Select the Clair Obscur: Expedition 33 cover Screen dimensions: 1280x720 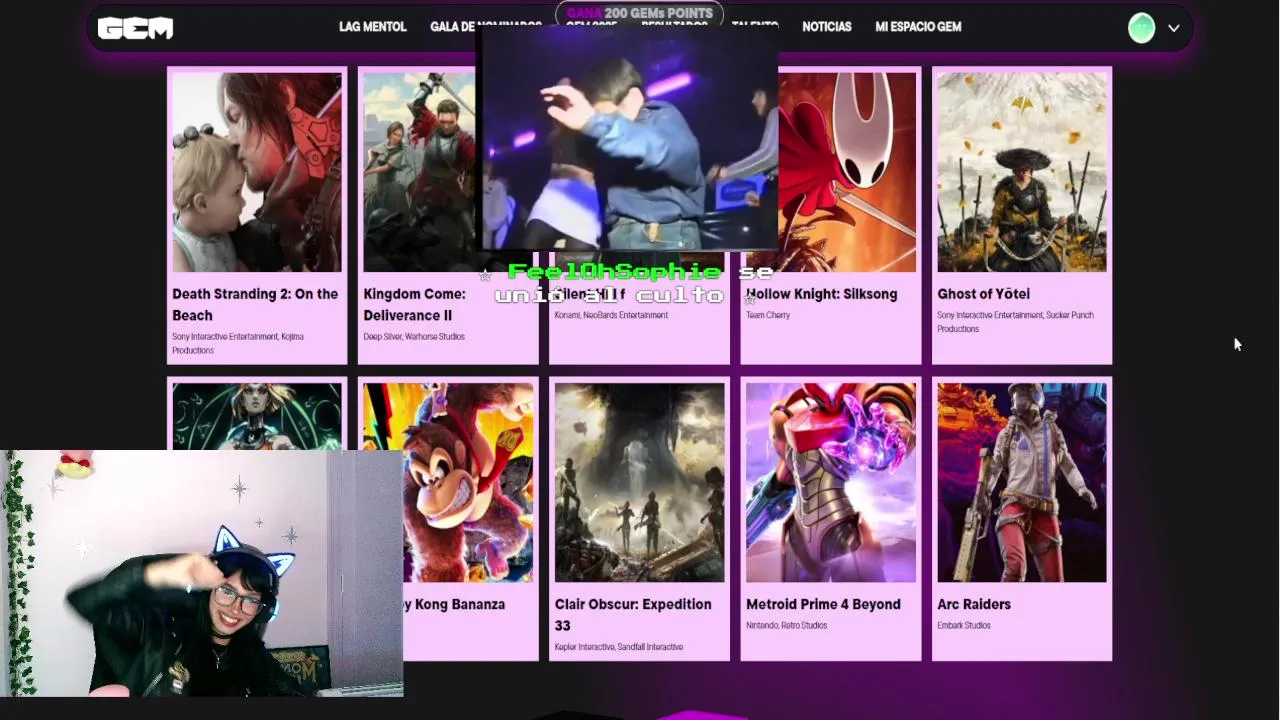pos(640,482)
